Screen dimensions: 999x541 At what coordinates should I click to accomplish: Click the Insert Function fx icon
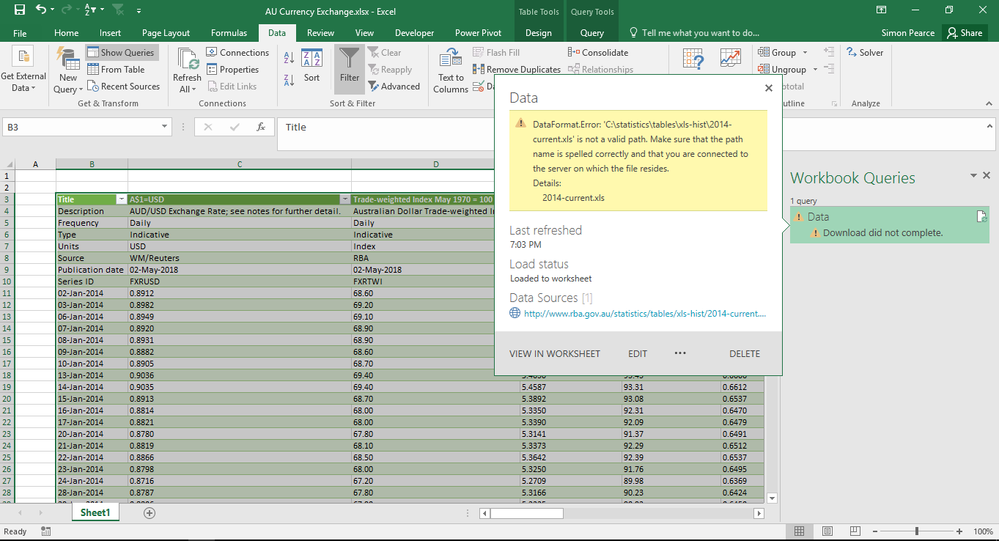[x=261, y=127]
